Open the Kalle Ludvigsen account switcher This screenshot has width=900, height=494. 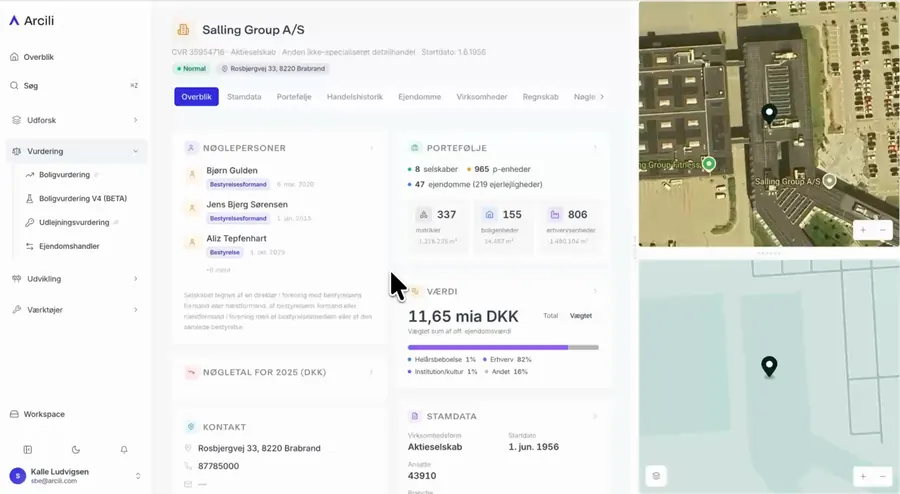(x=75, y=476)
